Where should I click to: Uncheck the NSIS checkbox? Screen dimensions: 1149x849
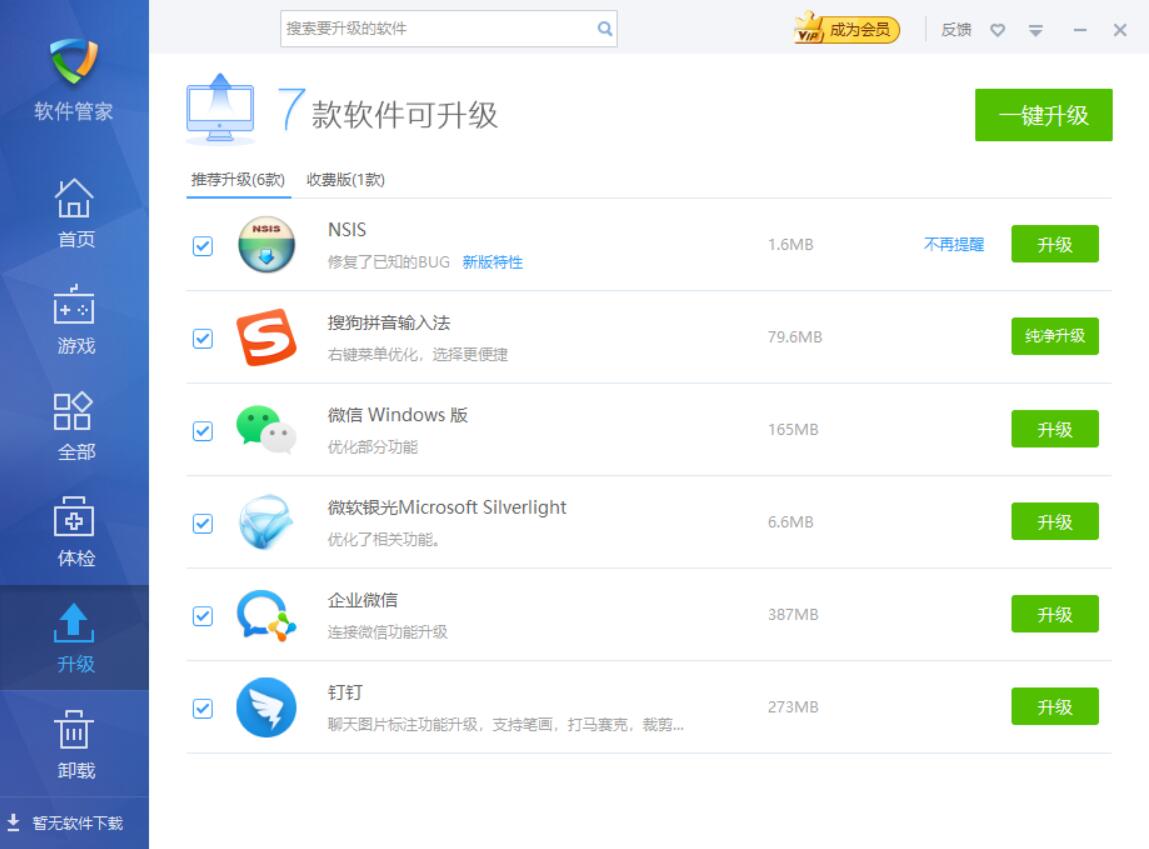coord(203,246)
